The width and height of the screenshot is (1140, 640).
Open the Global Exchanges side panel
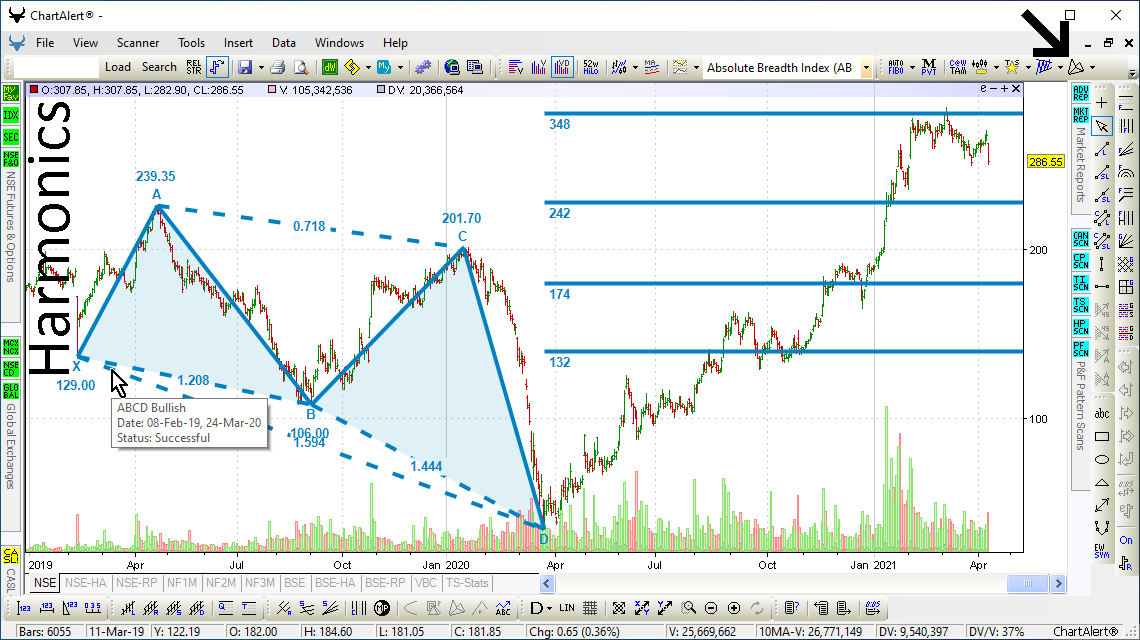[x=10, y=446]
